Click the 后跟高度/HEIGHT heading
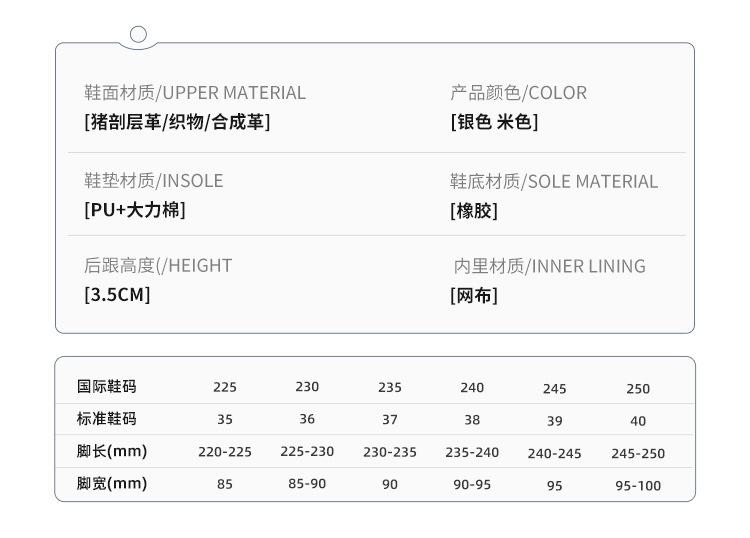750x538 pixels. click(x=158, y=266)
